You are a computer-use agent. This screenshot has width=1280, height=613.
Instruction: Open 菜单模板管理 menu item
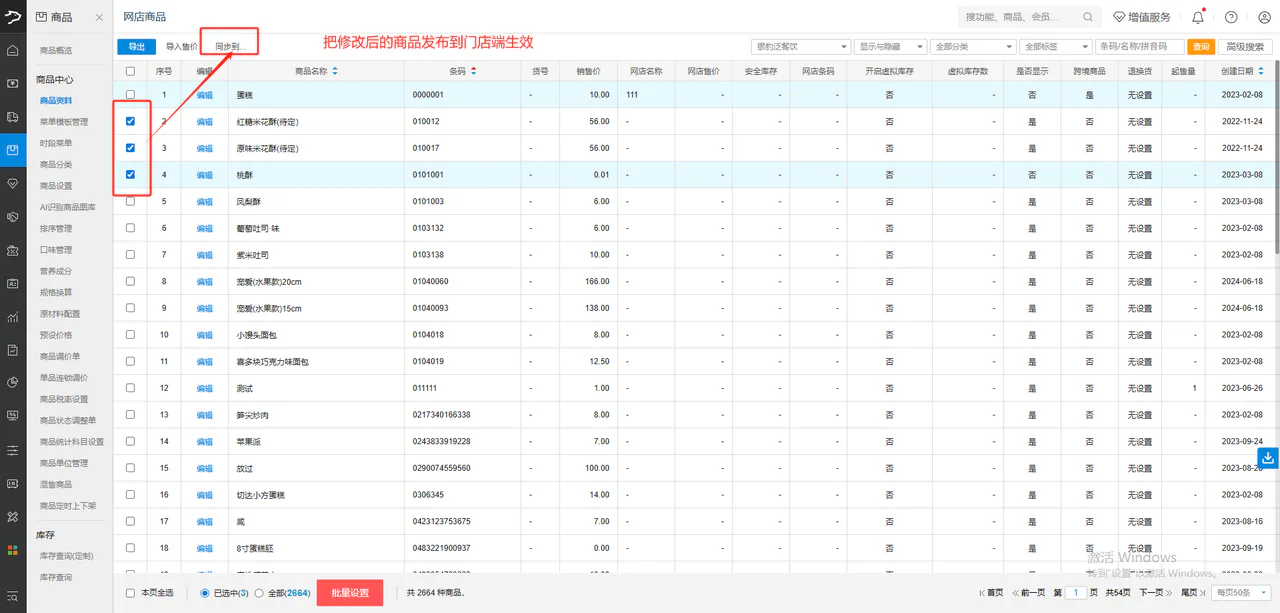pos(64,122)
